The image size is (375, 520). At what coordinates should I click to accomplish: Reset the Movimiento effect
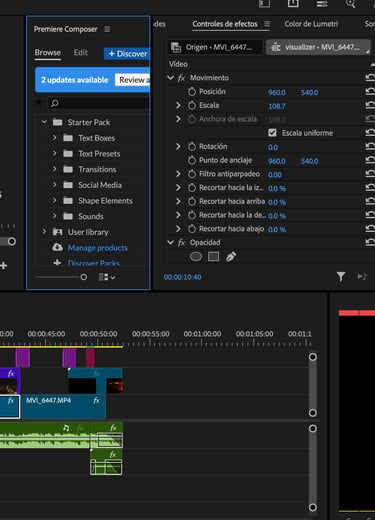(x=370, y=78)
